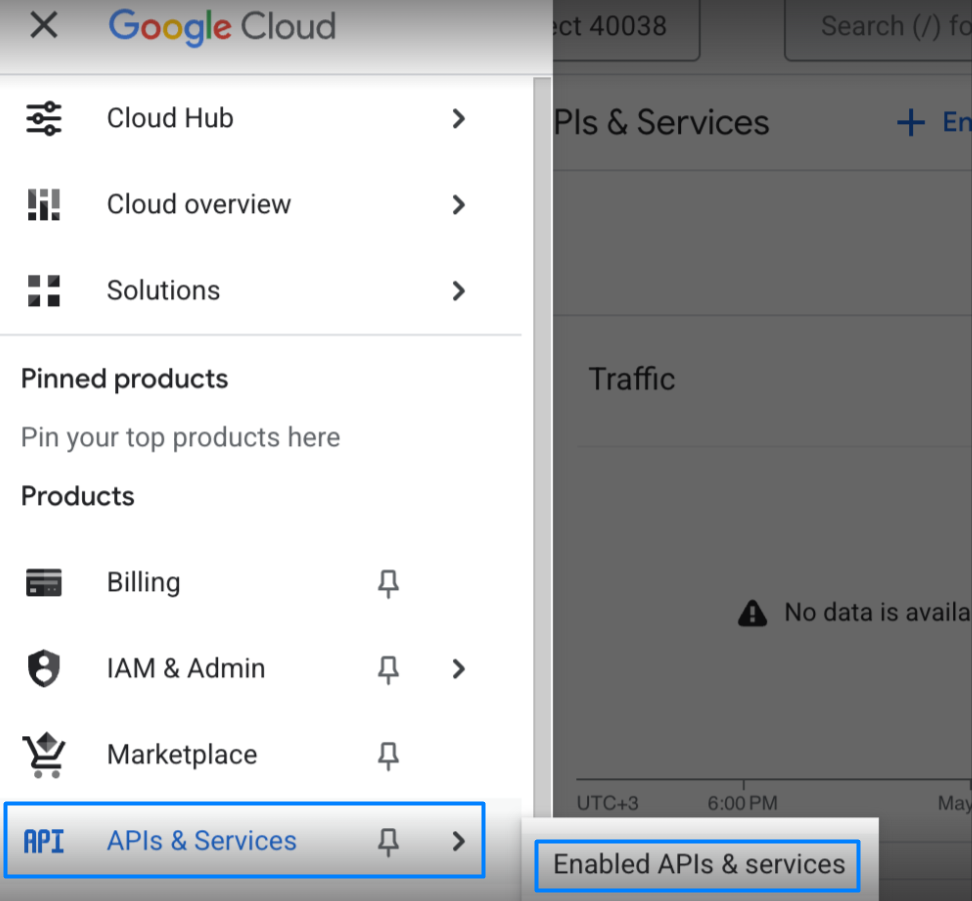
Task: Click the Billing credit card icon
Action: 43,582
